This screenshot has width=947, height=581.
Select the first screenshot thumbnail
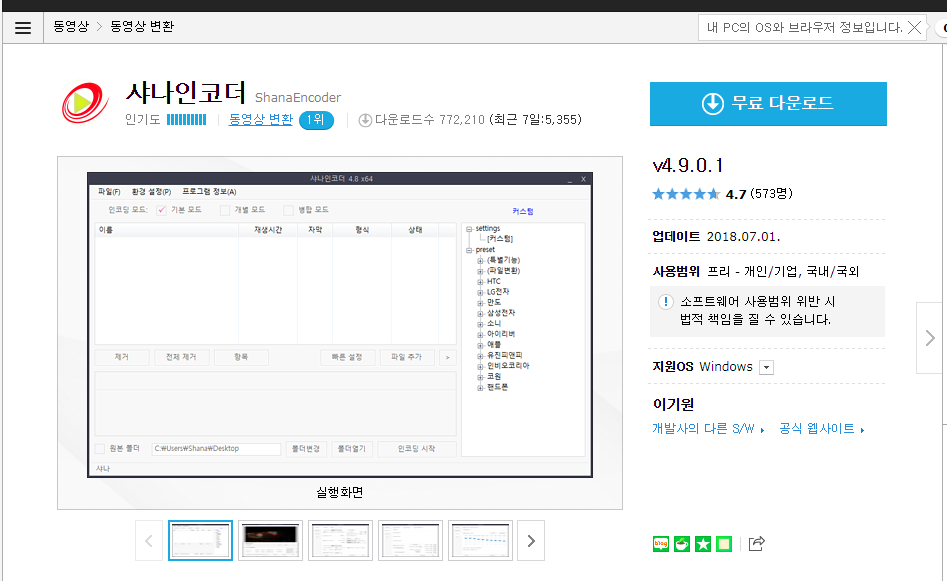(x=201, y=541)
